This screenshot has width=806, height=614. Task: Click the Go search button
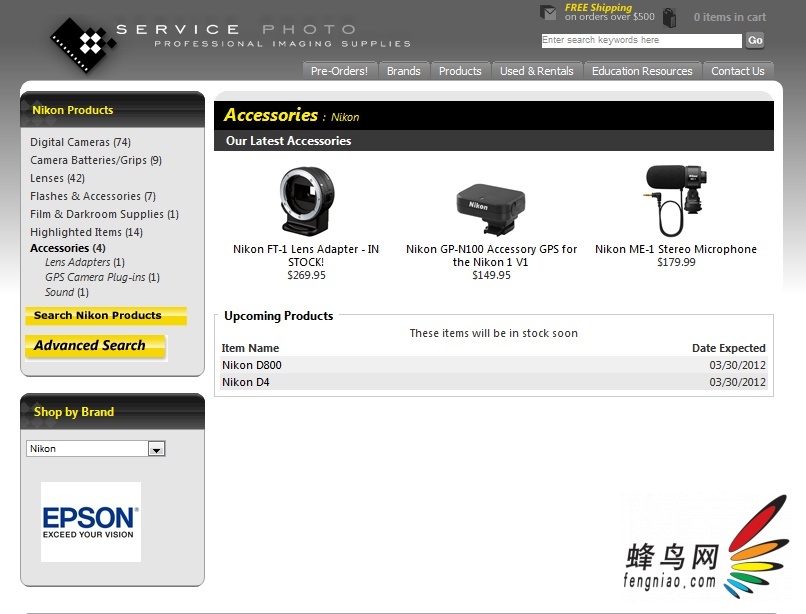coord(755,40)
